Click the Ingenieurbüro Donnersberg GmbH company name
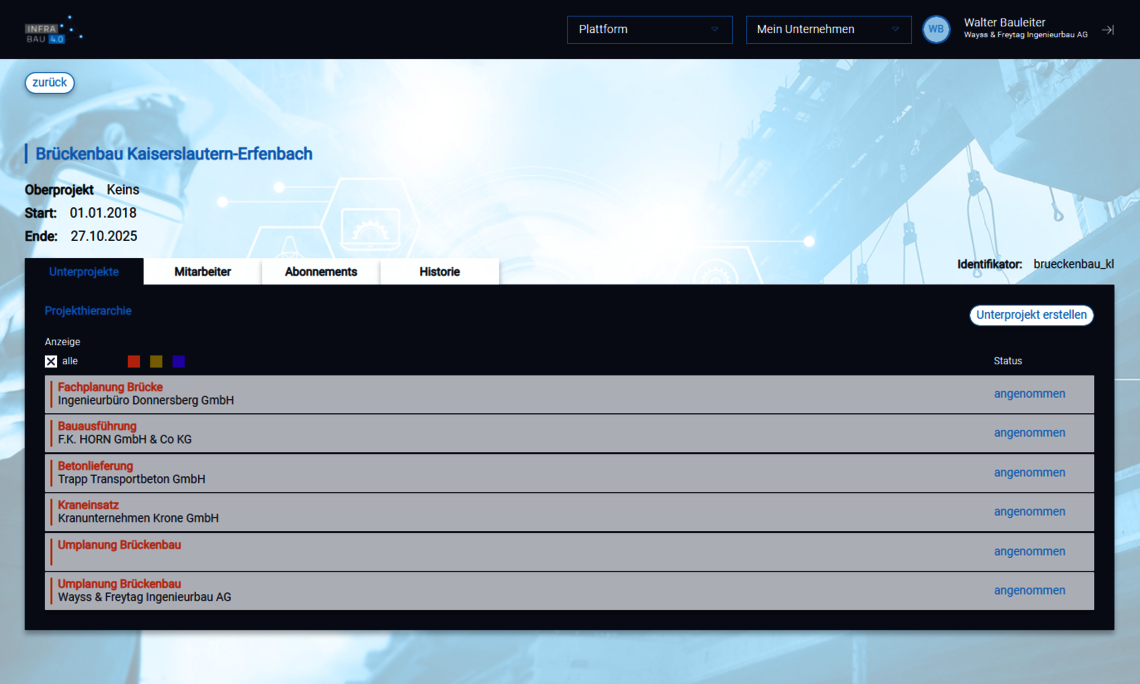The image size is (1140, 684). (x=146, y=401)
